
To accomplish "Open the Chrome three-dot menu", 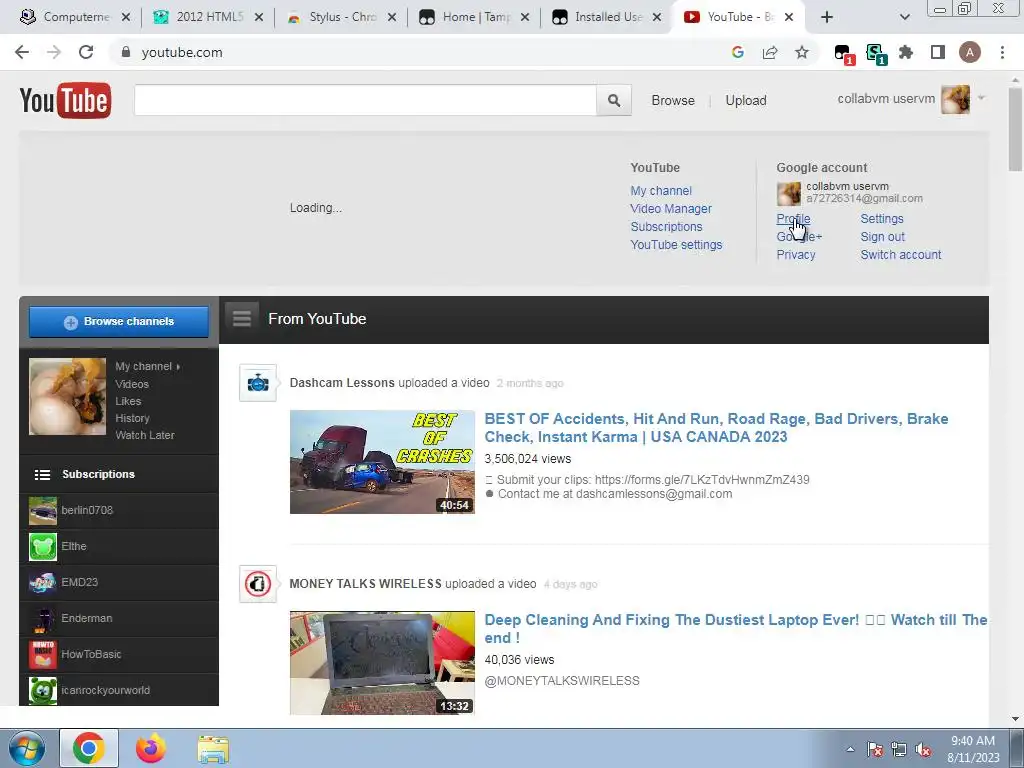I will coord(1002,52).
